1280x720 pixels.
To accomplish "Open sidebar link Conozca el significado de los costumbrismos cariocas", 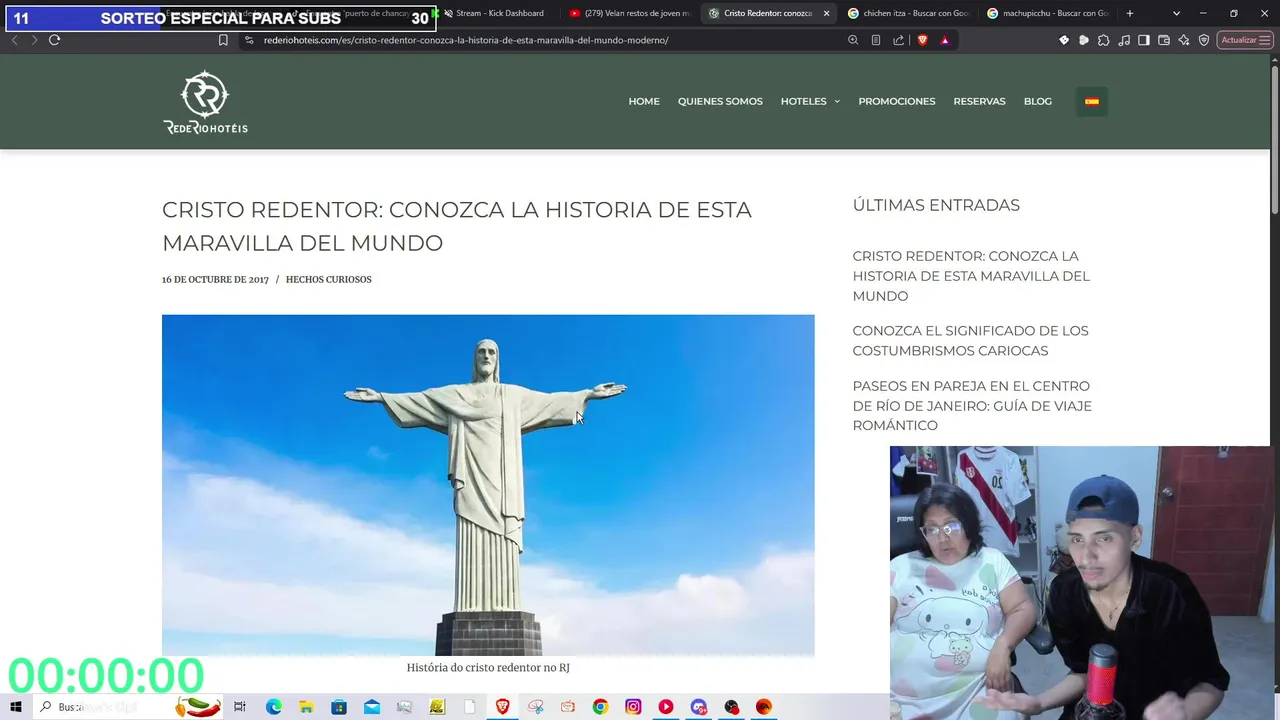I will coord(970,341).
